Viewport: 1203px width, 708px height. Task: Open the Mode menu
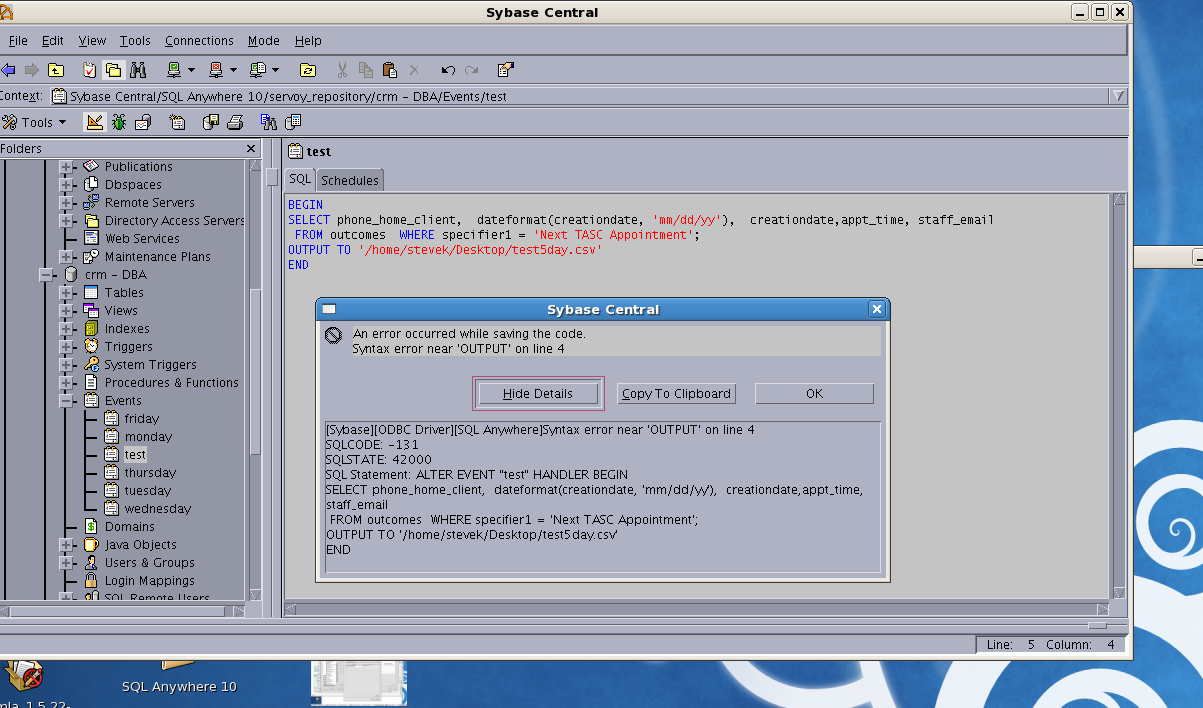click(x=264, y=41)
